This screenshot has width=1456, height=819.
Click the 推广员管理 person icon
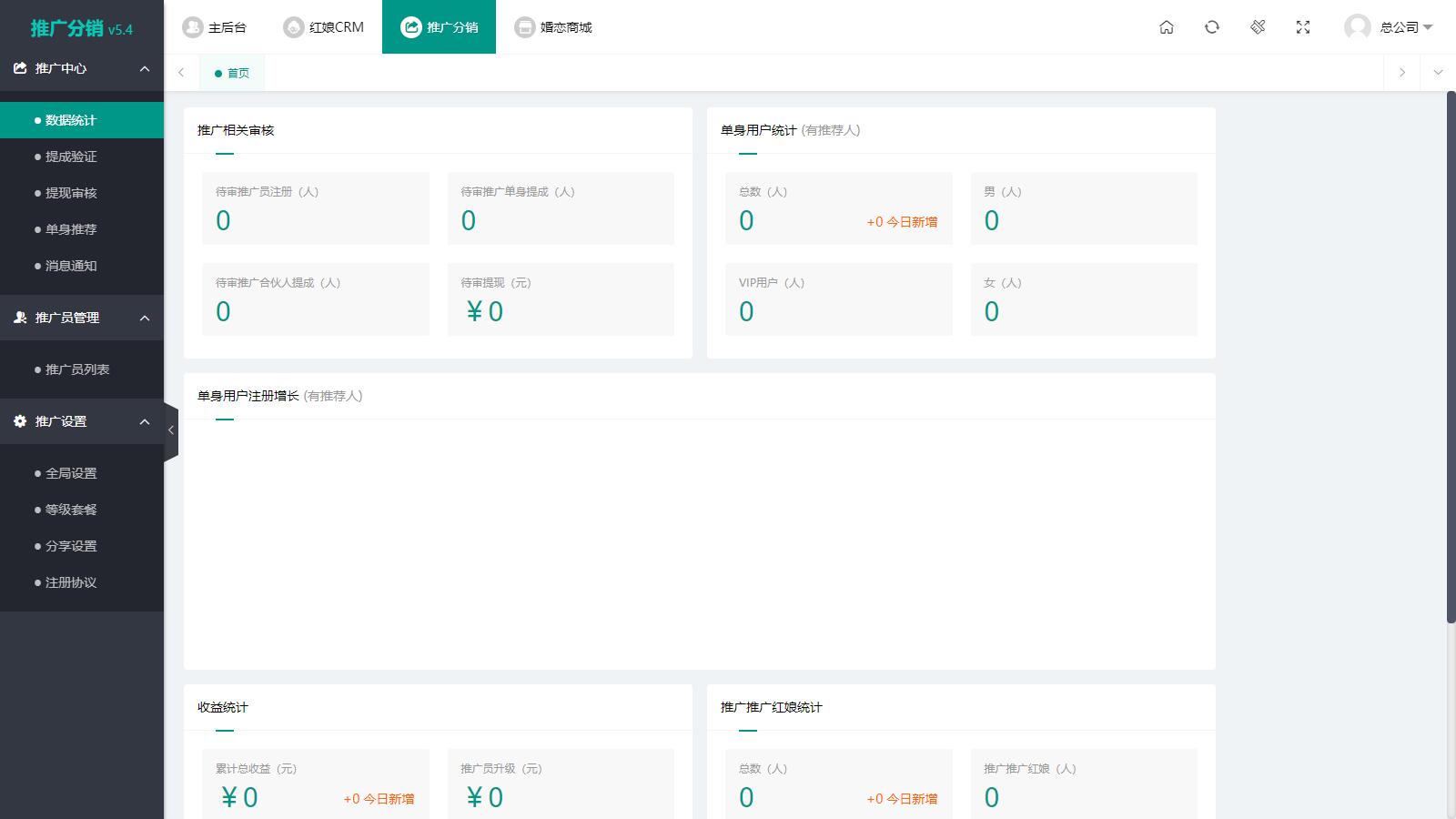pos(20,318)
